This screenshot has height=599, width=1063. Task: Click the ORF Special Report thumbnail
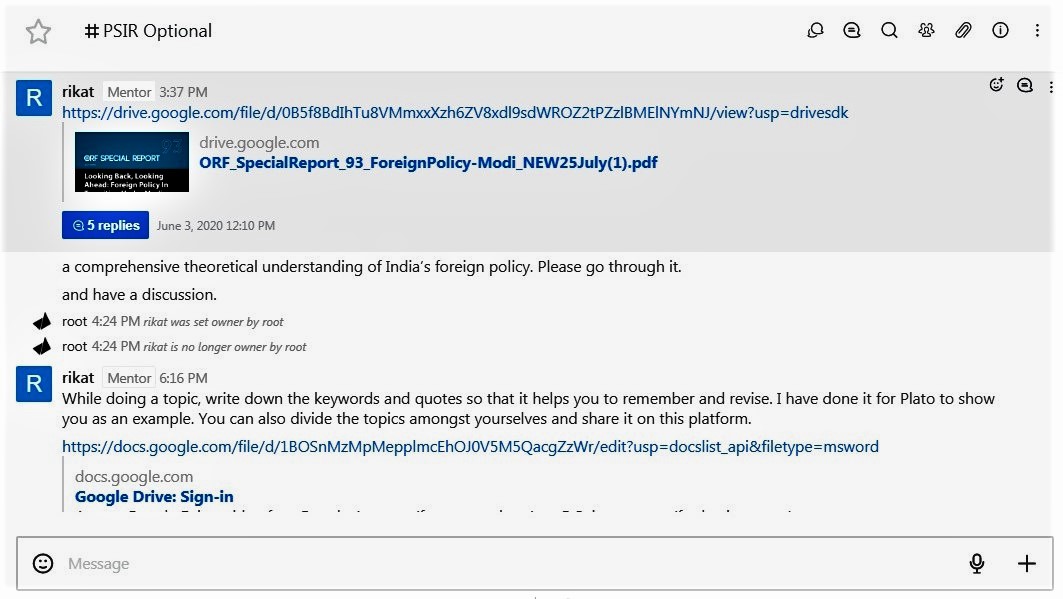coord(131,162)
